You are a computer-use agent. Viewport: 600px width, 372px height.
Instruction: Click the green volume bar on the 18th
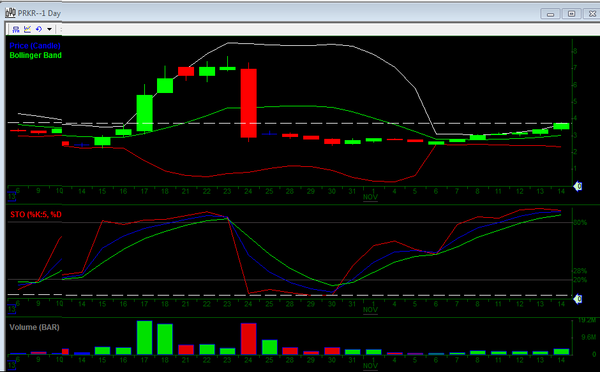165,339
